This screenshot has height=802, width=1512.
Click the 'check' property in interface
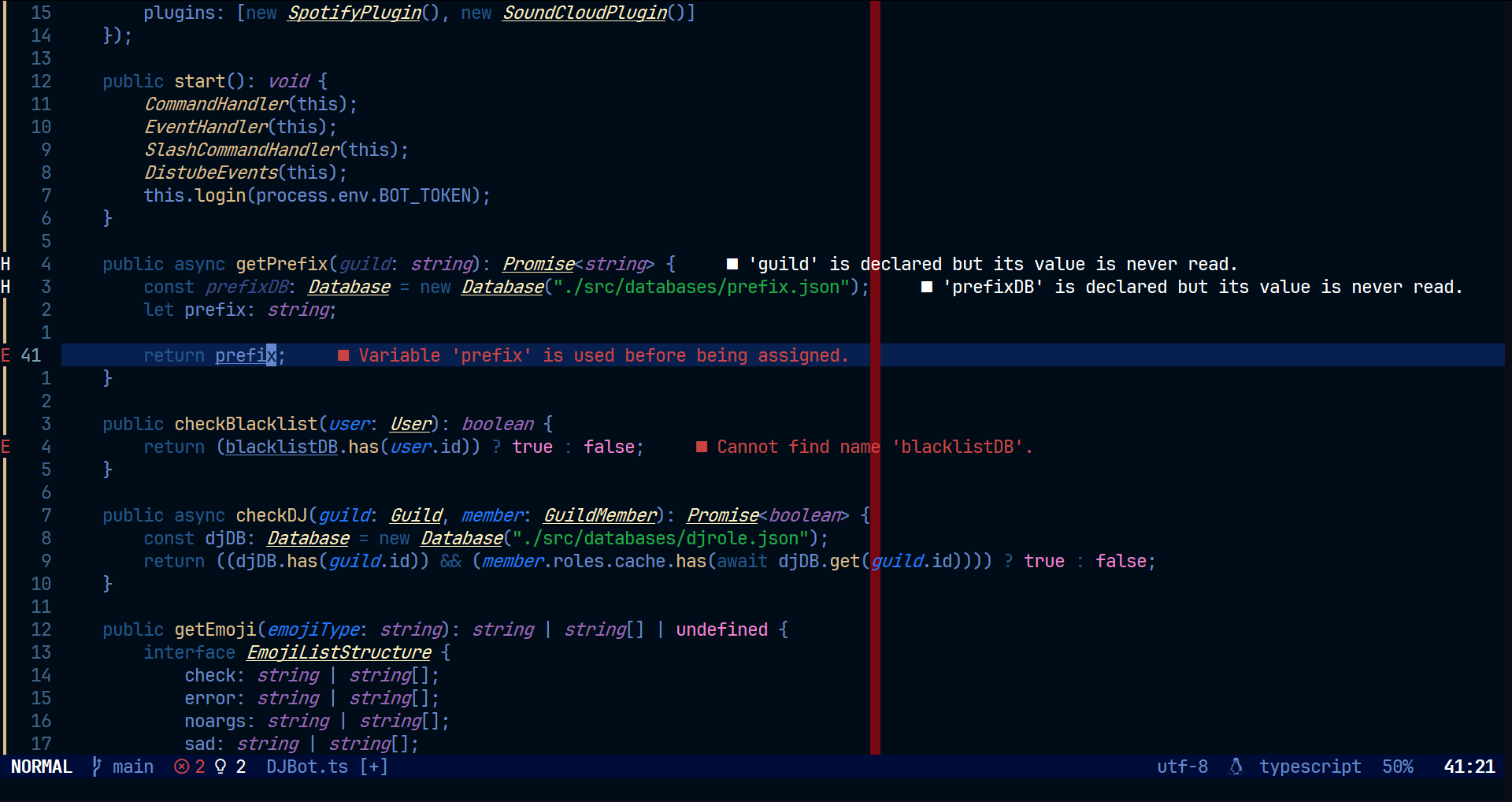pyautogui.click(x=210, y=675)
